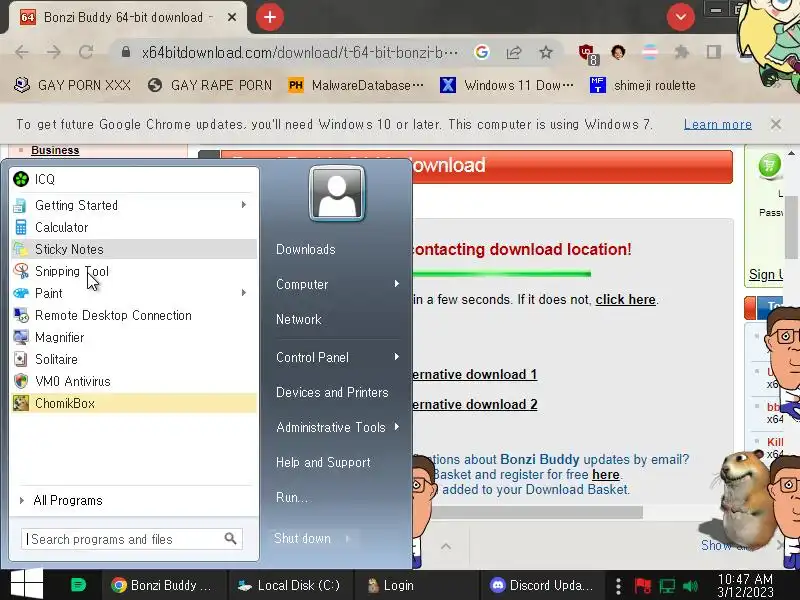The image size is (800, 600).
Task: Click the Shut down button
Action: tap(303, 538)
